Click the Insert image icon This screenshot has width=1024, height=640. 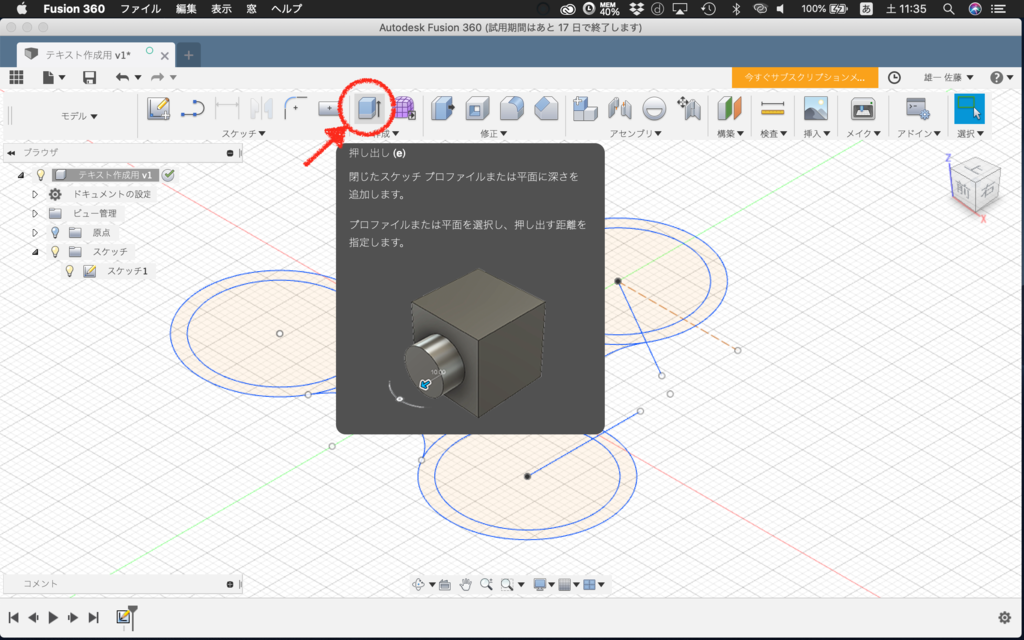[x=816, y=108]
